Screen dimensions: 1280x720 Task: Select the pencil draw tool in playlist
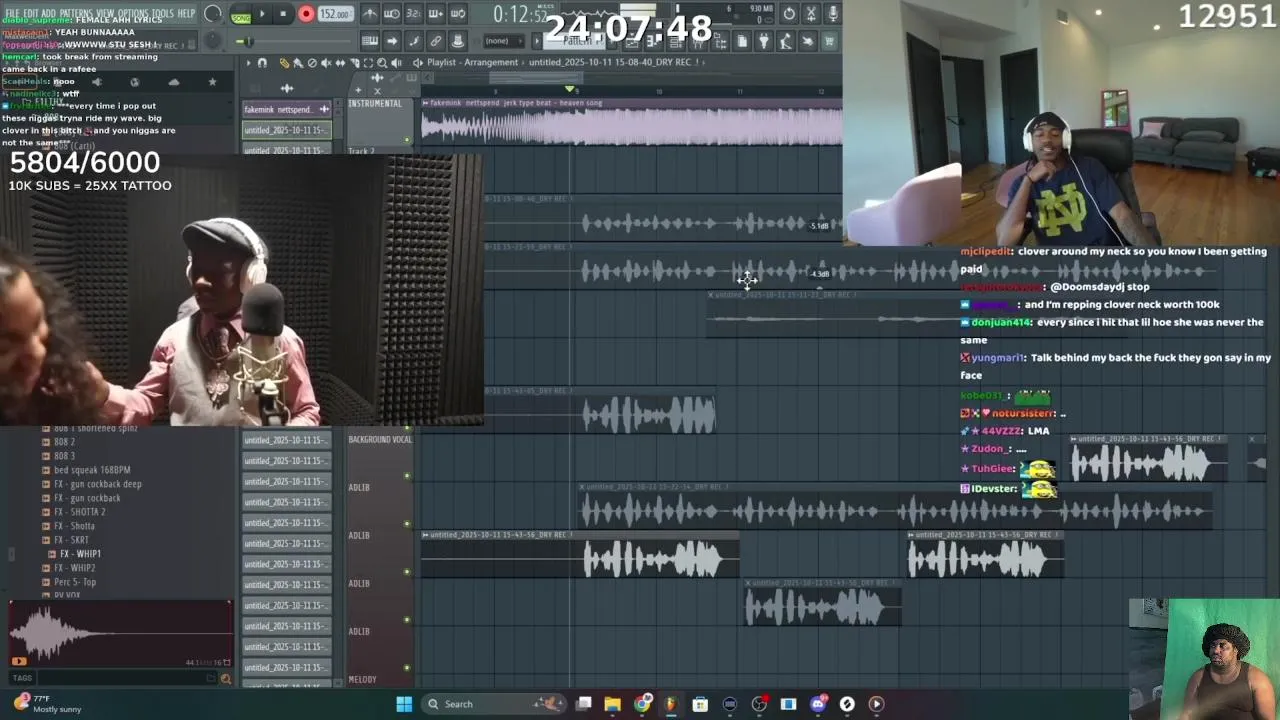coord(284,62)
